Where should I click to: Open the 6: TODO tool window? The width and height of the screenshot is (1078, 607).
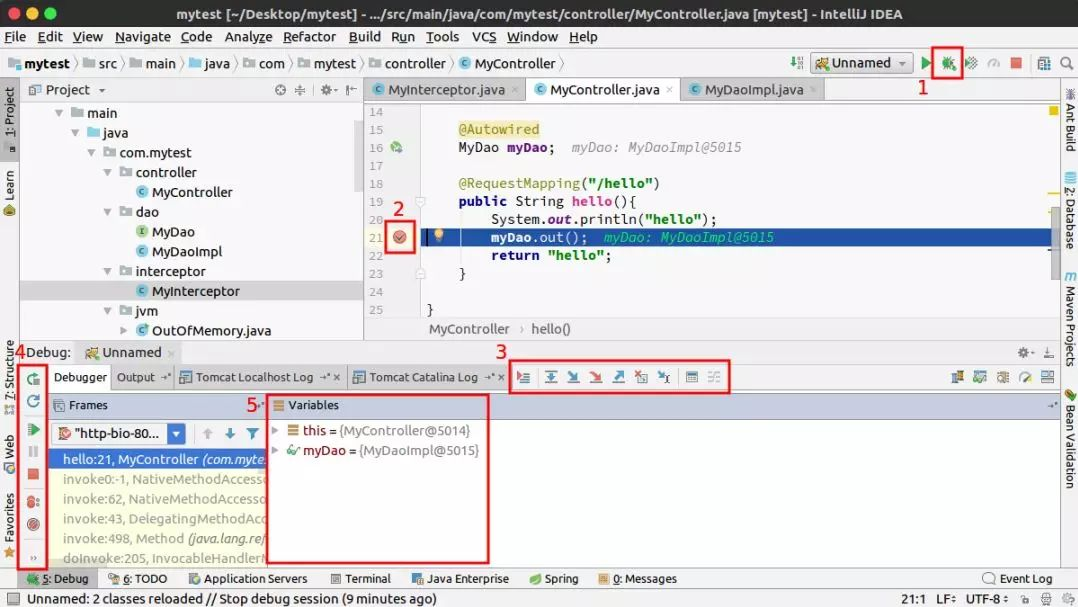(138, 579)
